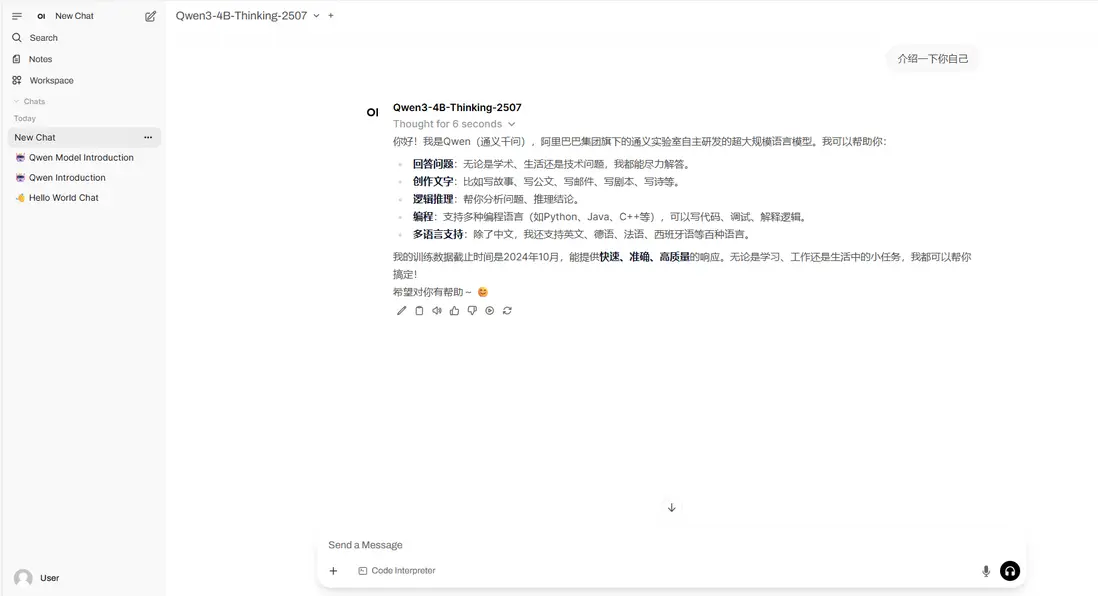Open the User profile menu
Image resolution: width=1098 pixels, height=596 pixels.
84,578
